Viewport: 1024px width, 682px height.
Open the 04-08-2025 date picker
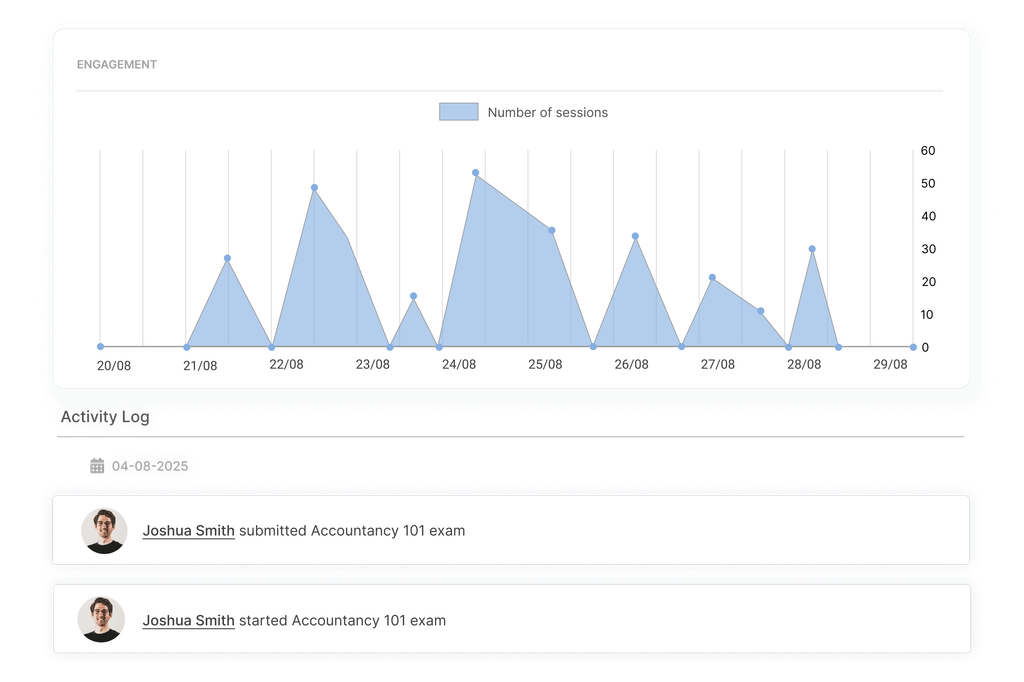click(150, 466)
